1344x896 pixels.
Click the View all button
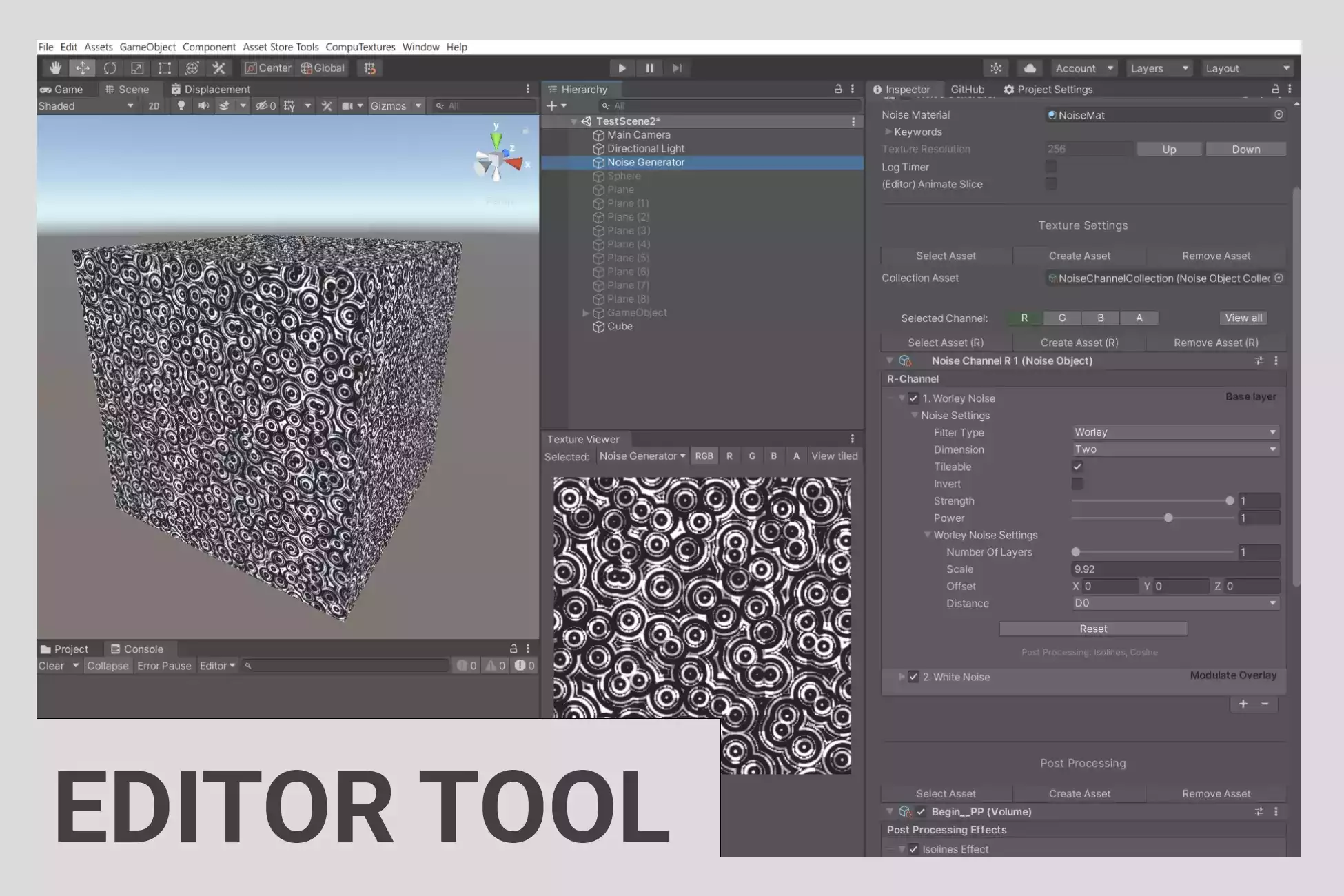click(x=1243, y=318)
